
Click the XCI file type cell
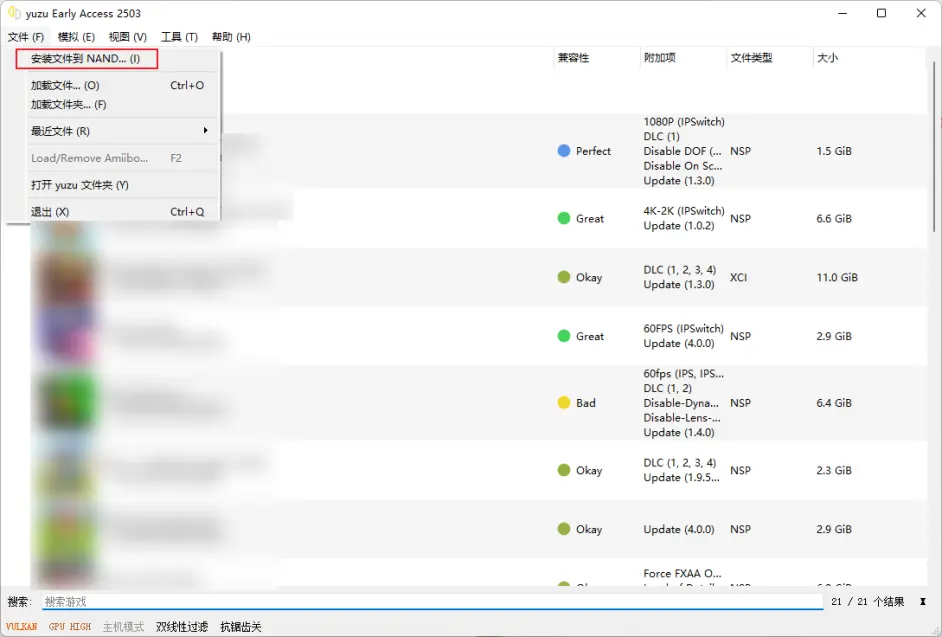(x=738, y=278)
